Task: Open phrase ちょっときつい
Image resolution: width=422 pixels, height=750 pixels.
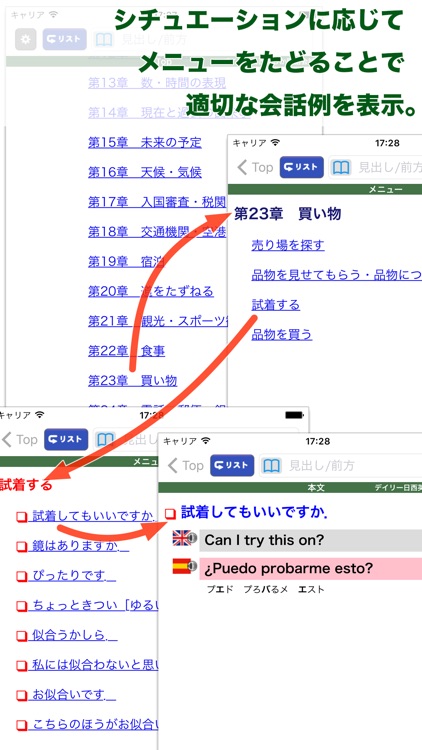Action: click(93, 606)
